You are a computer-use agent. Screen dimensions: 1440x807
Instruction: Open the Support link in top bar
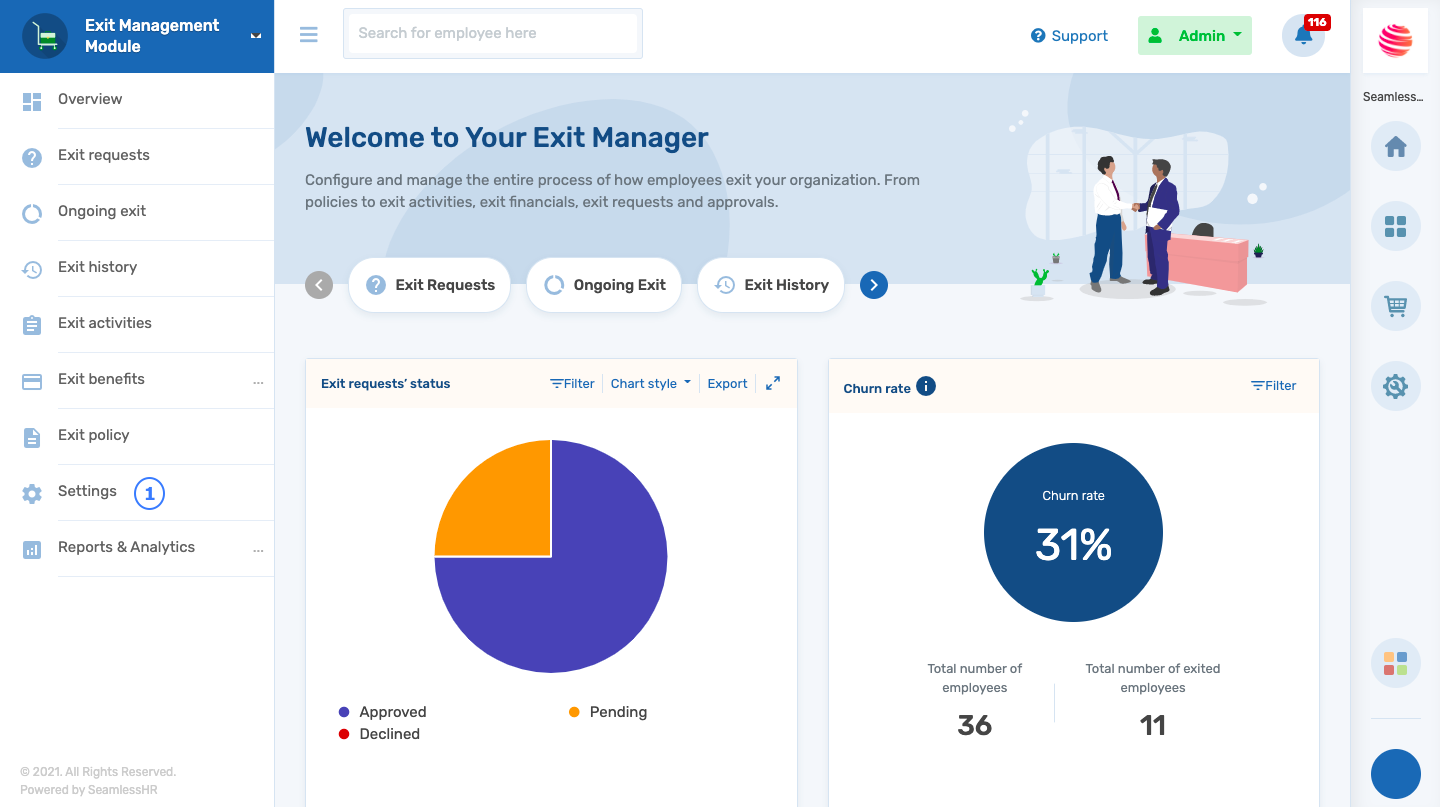click(x=1069, y=36)
